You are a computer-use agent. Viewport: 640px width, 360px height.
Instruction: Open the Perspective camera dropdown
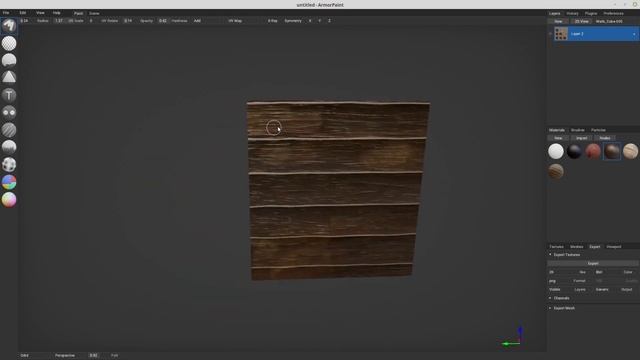[69, 356]
